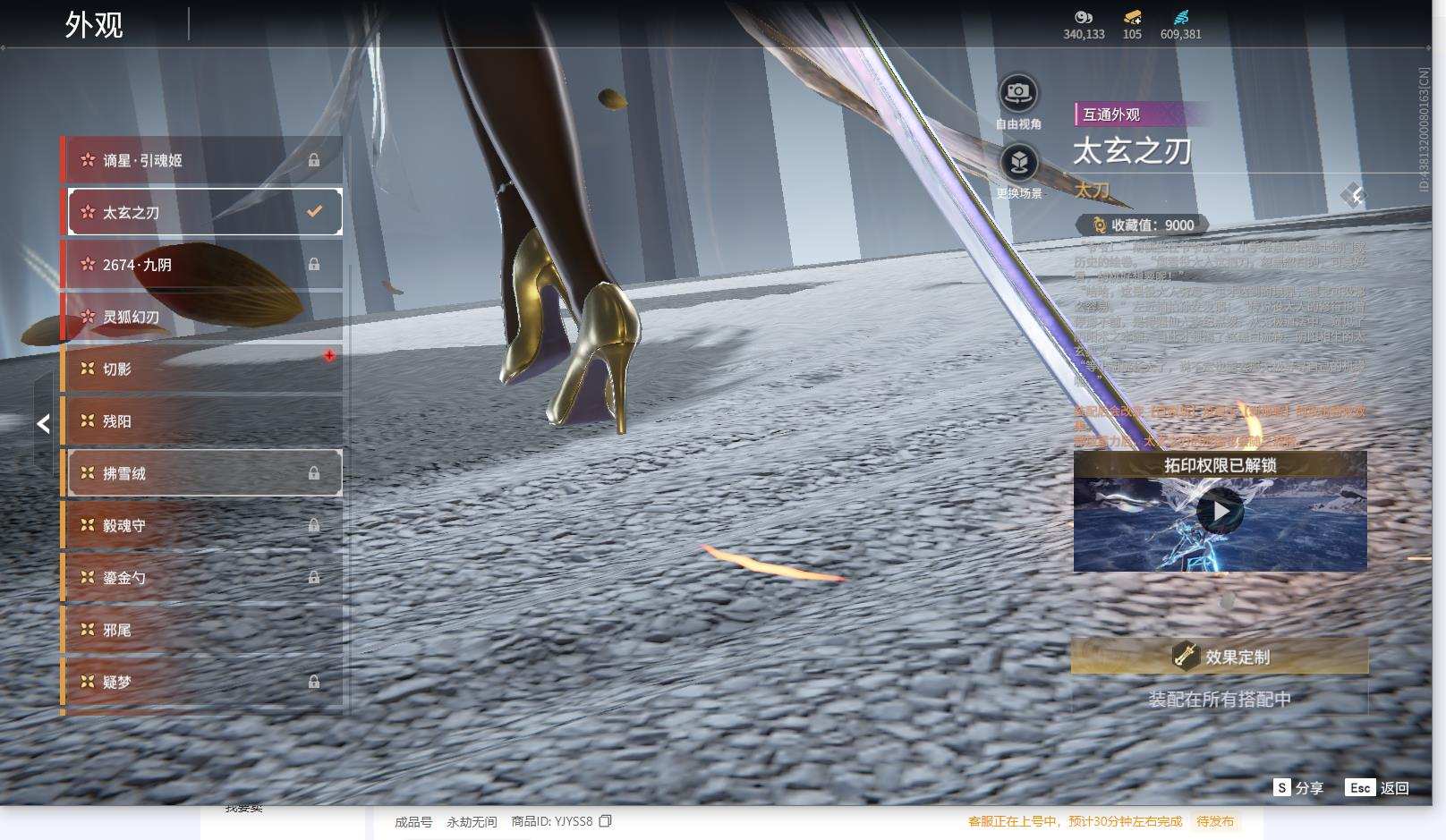Click the 收藏值：9000 badge
1446x840 pixels.
tap(1143, 225)
